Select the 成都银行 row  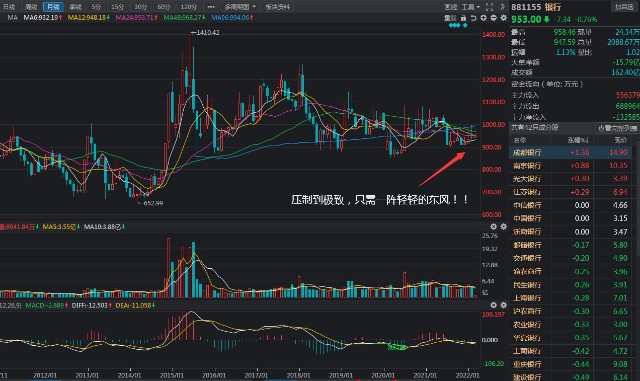570,152
